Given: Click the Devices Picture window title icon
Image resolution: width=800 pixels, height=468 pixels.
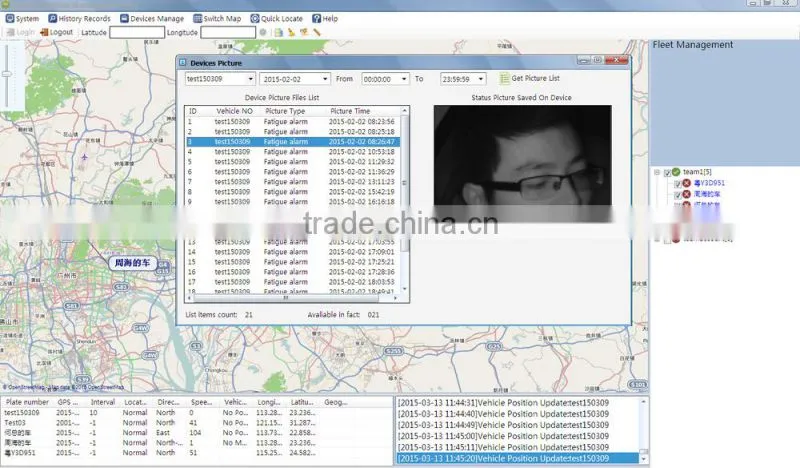Looking at the screenshot, I should [x=183, y=63].
